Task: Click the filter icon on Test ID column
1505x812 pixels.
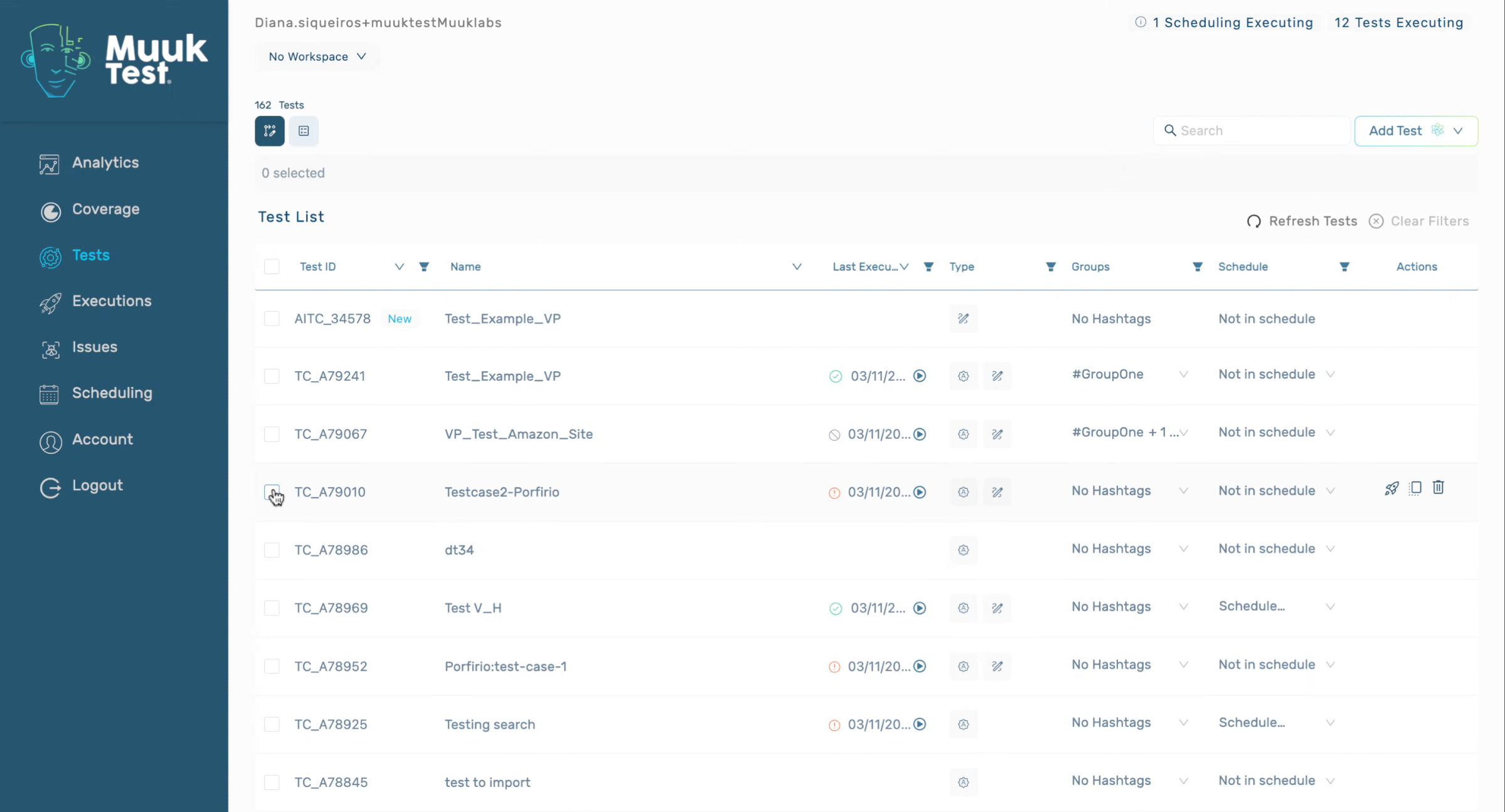Action: [x=424, y=267]
